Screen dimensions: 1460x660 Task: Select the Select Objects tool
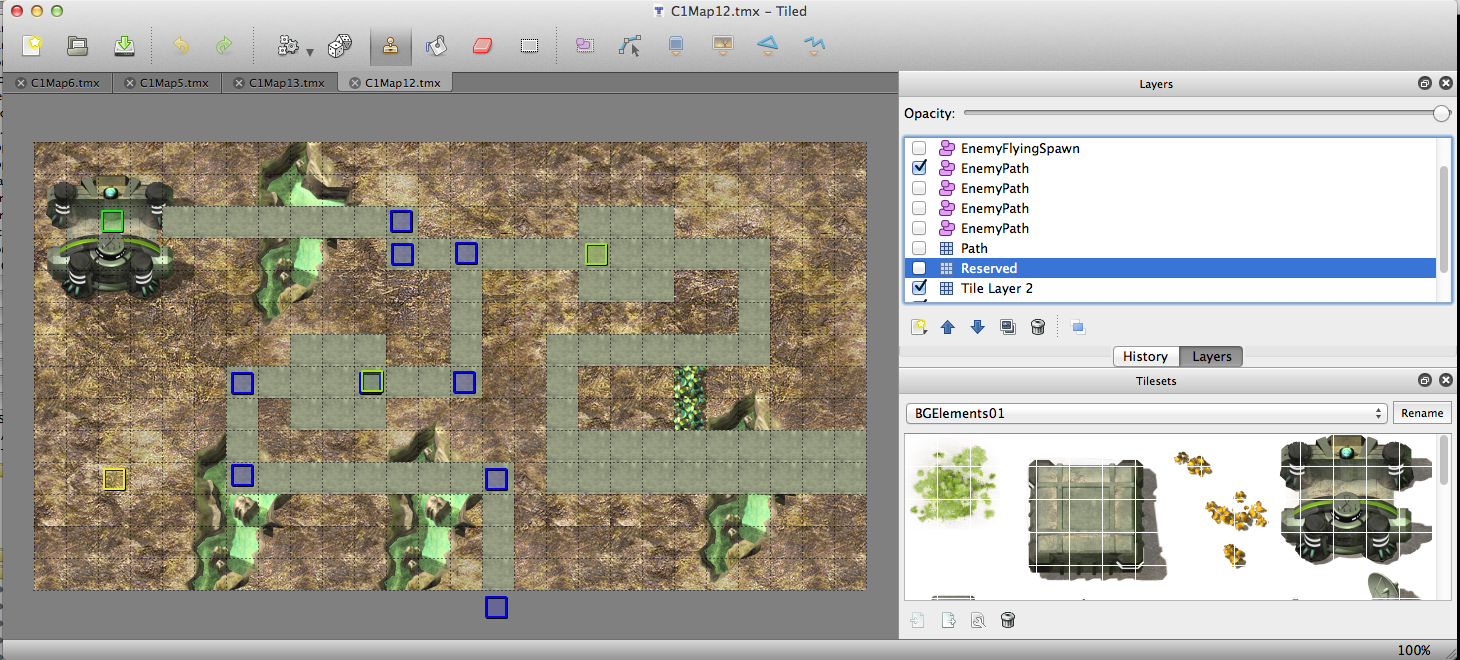pos(585,45)
